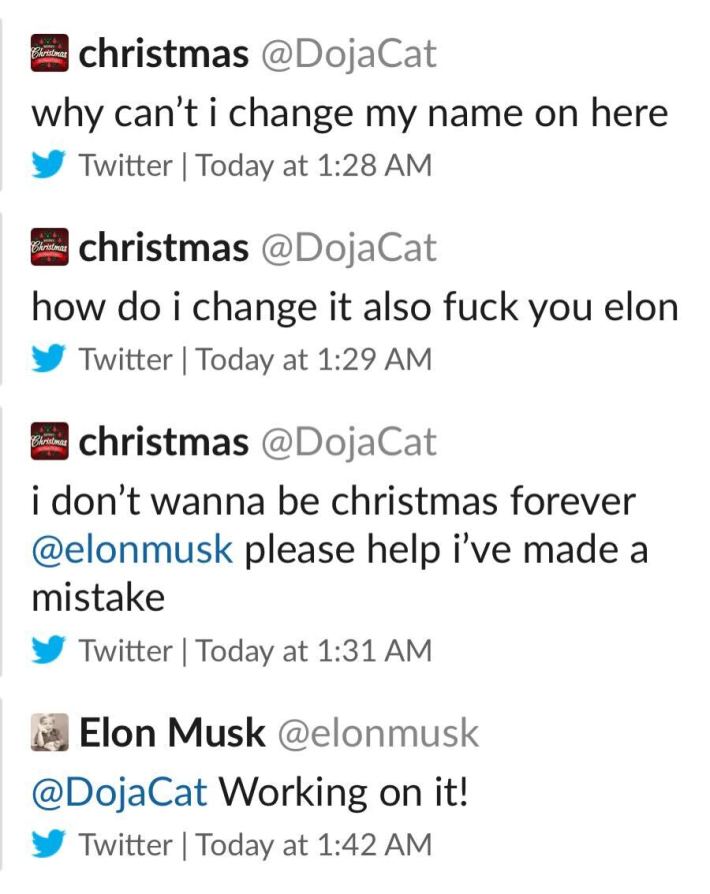This screenshot has width=710, height=894.
Task: Click the Twitter bird icon beside 1:42 AM
Action: point(51,845)
